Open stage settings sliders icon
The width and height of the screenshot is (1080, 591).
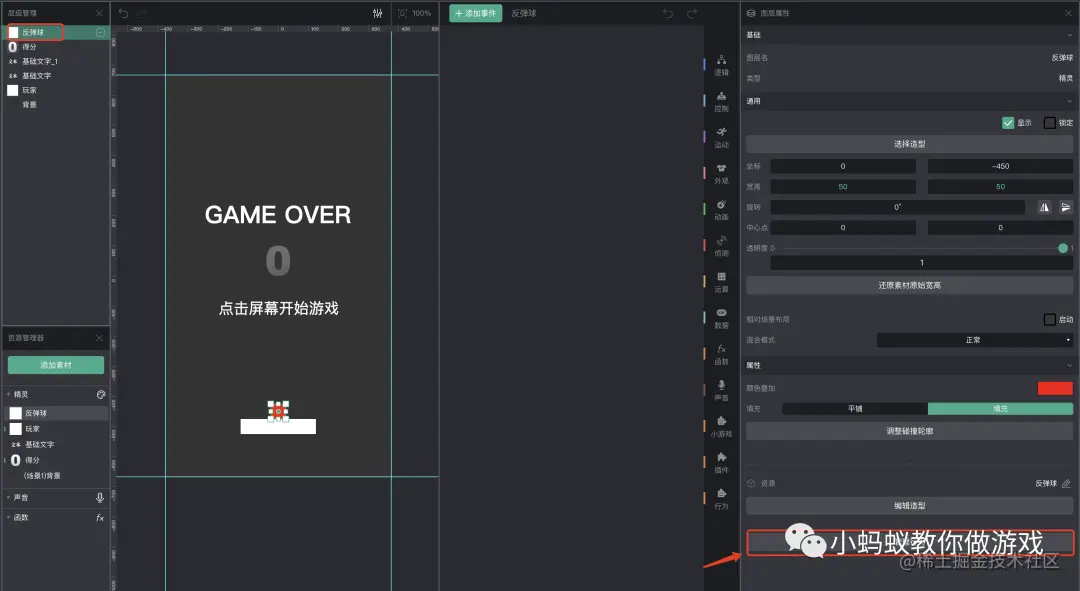[x=377, y=13]
